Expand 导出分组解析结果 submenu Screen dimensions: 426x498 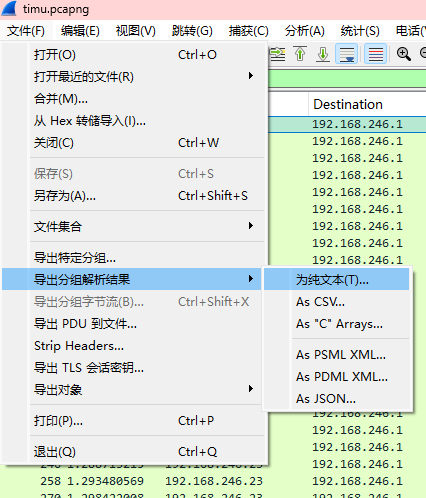click(x=132, y=279)
